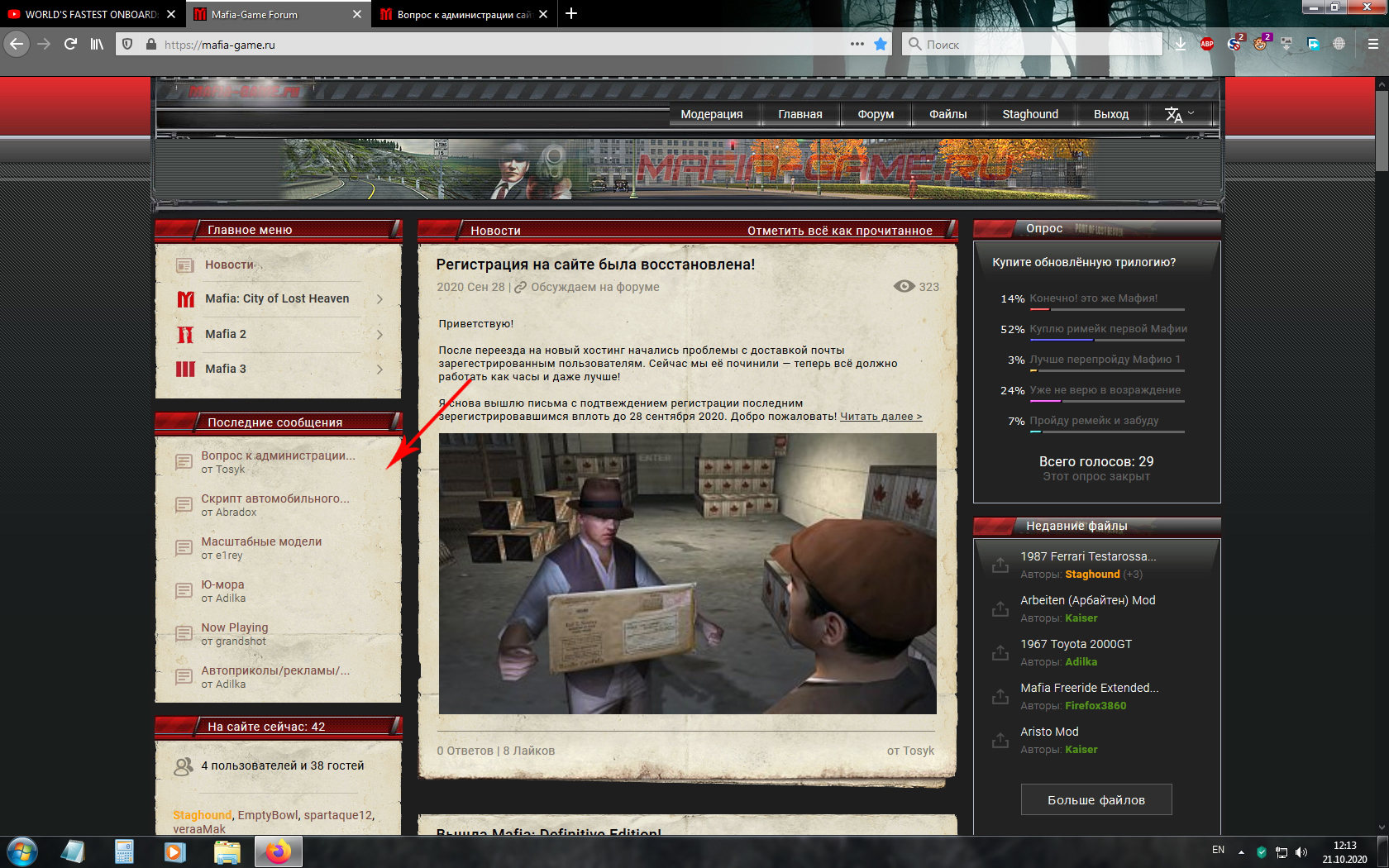Expand Mafia: City of Lost Heaven chevron
Viewport: 1389px width, 868px height.
pos(379,299)
